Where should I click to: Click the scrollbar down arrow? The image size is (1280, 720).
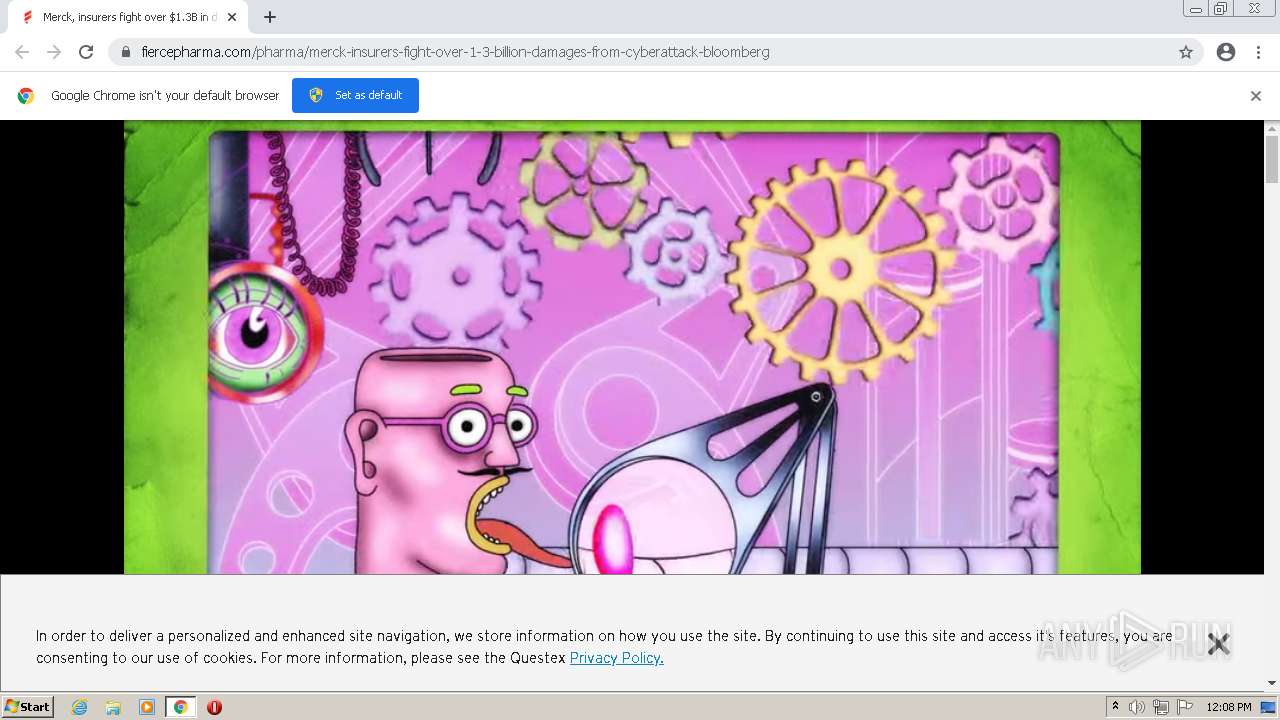(x=1272, y=683)
